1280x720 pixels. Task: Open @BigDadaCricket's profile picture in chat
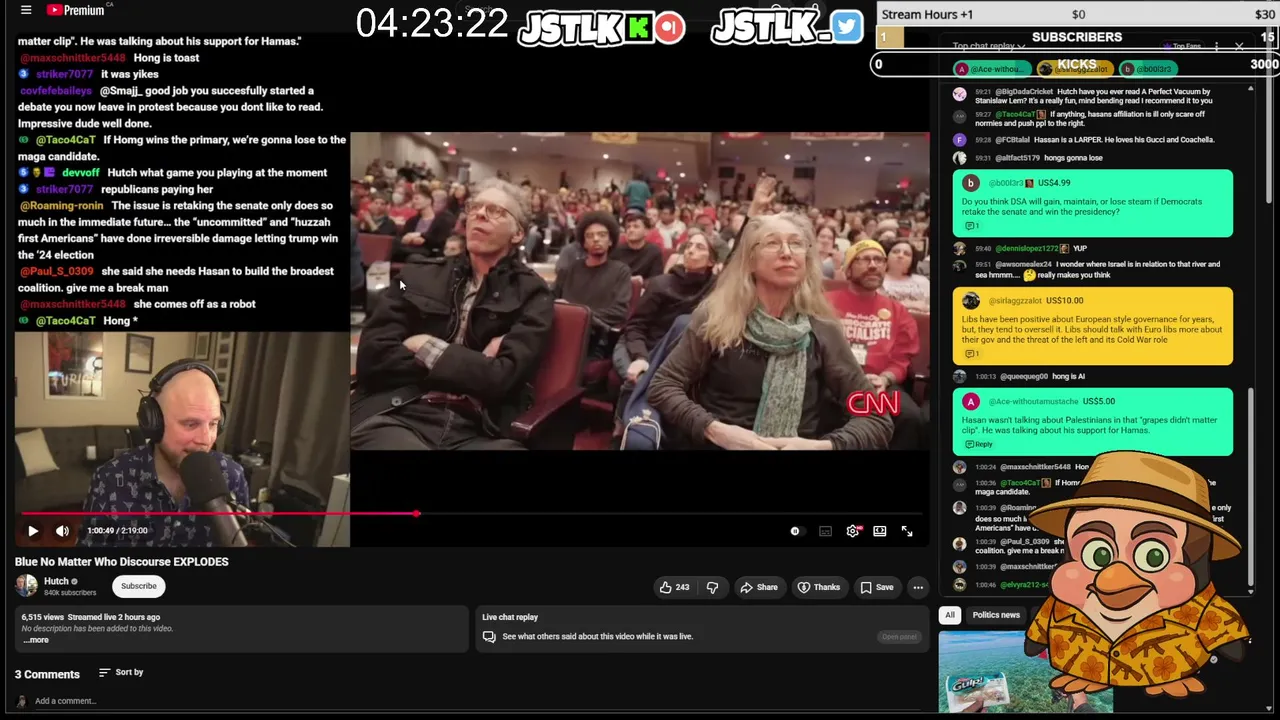pyautogui.click(x=960, y=94)
